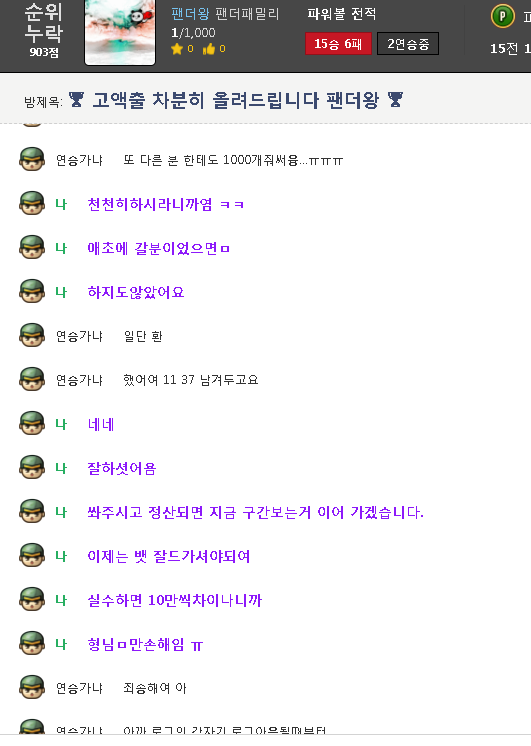Click the gold star icon under 1/1,000
Image resolution: width=531 pixels, height=746 pixels.
tap(177, 49)
